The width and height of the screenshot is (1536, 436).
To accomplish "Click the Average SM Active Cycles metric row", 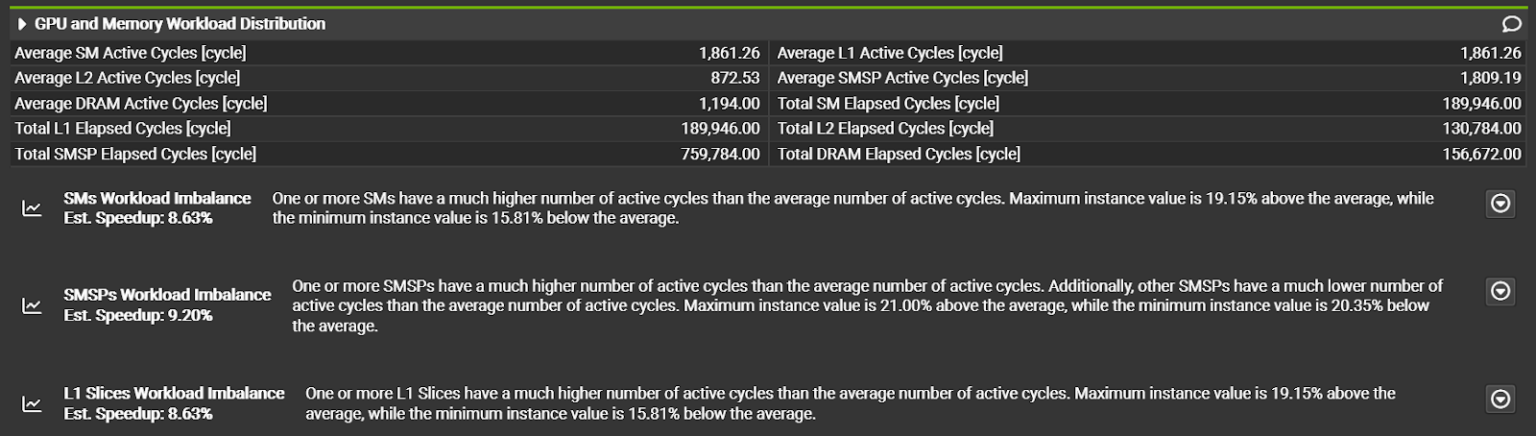I will [x=130, y=53].
